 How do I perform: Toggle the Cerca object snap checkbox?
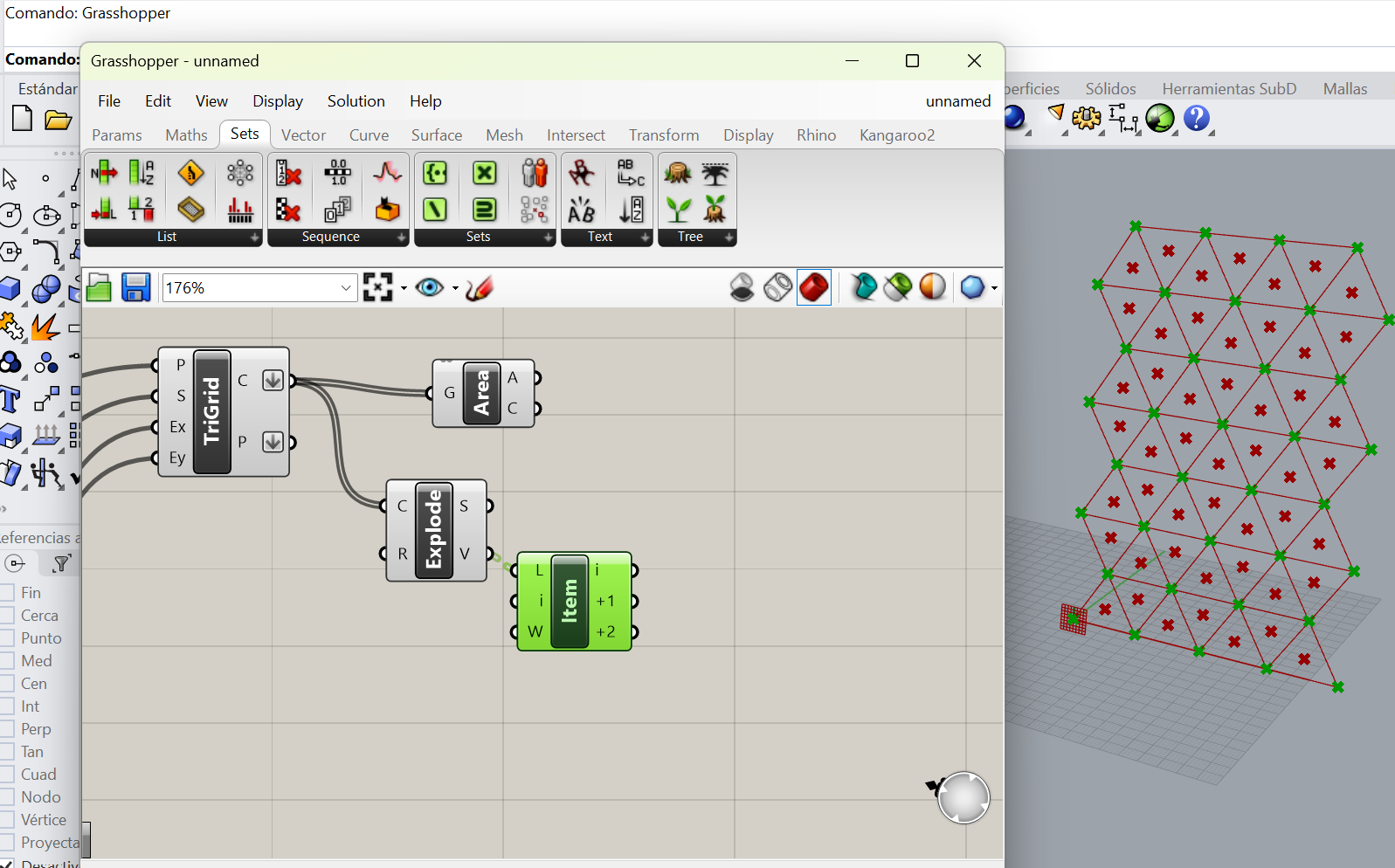tap(7, 616)
